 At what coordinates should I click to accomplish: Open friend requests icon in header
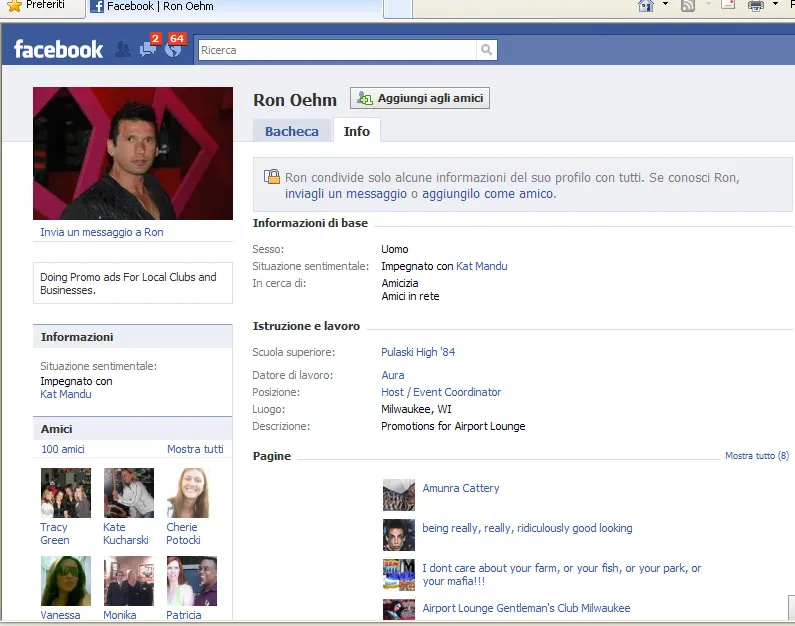[122, 50]
